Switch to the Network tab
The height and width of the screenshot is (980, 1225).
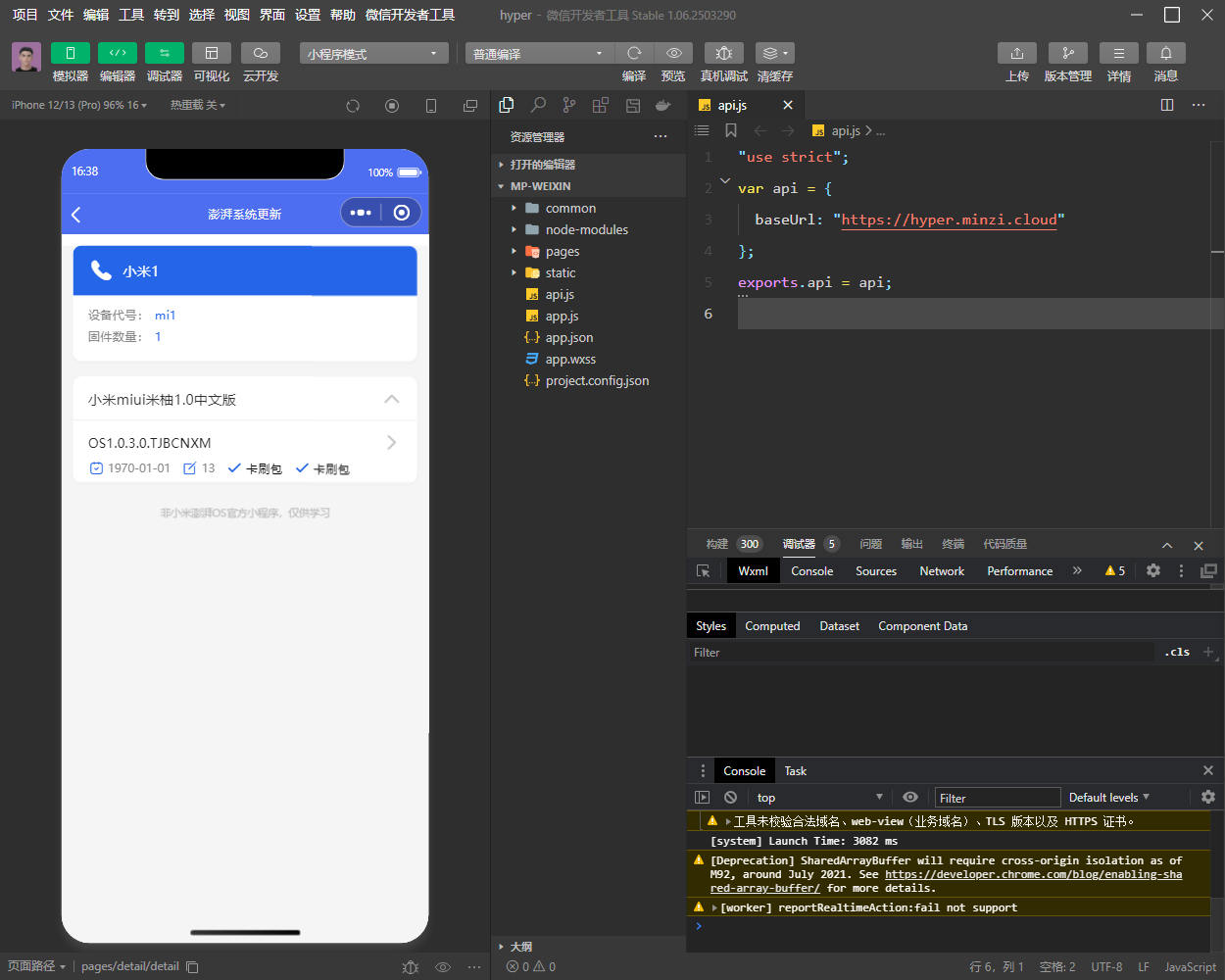(x=942, y=570)
